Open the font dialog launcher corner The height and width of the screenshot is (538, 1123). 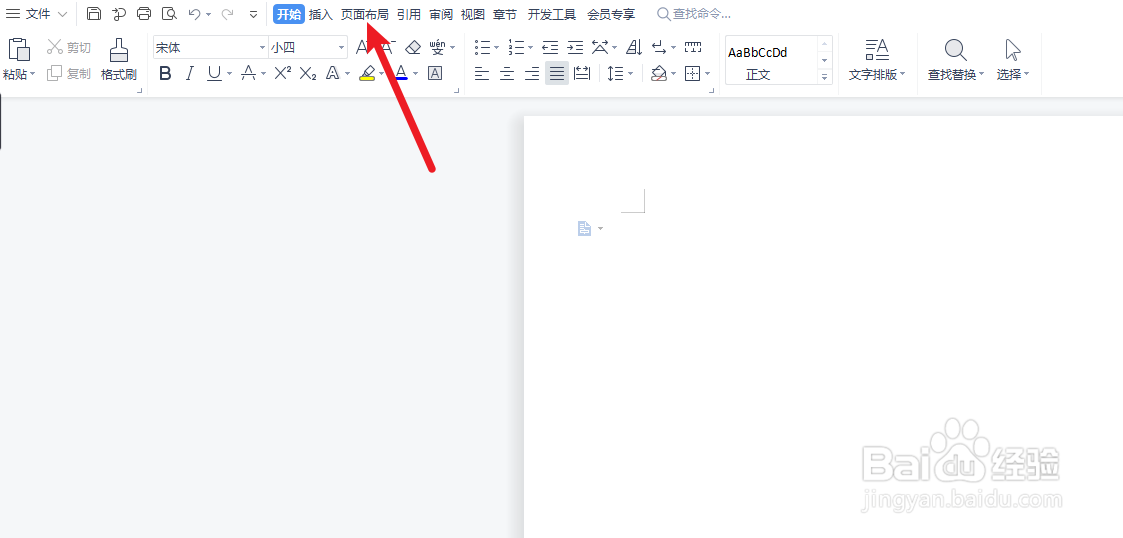(457, 91)
